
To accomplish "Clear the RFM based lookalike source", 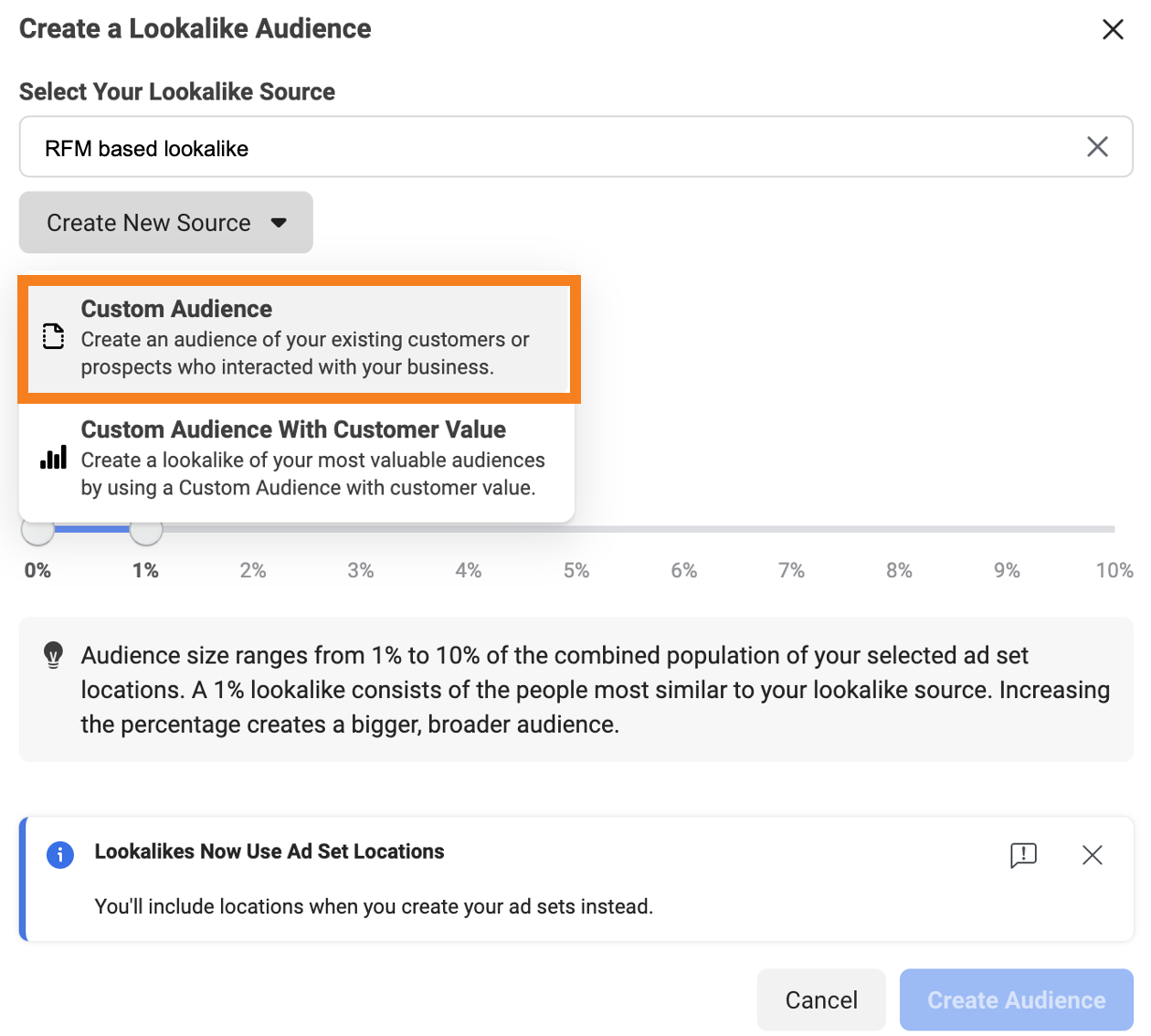I will 1097,147.
